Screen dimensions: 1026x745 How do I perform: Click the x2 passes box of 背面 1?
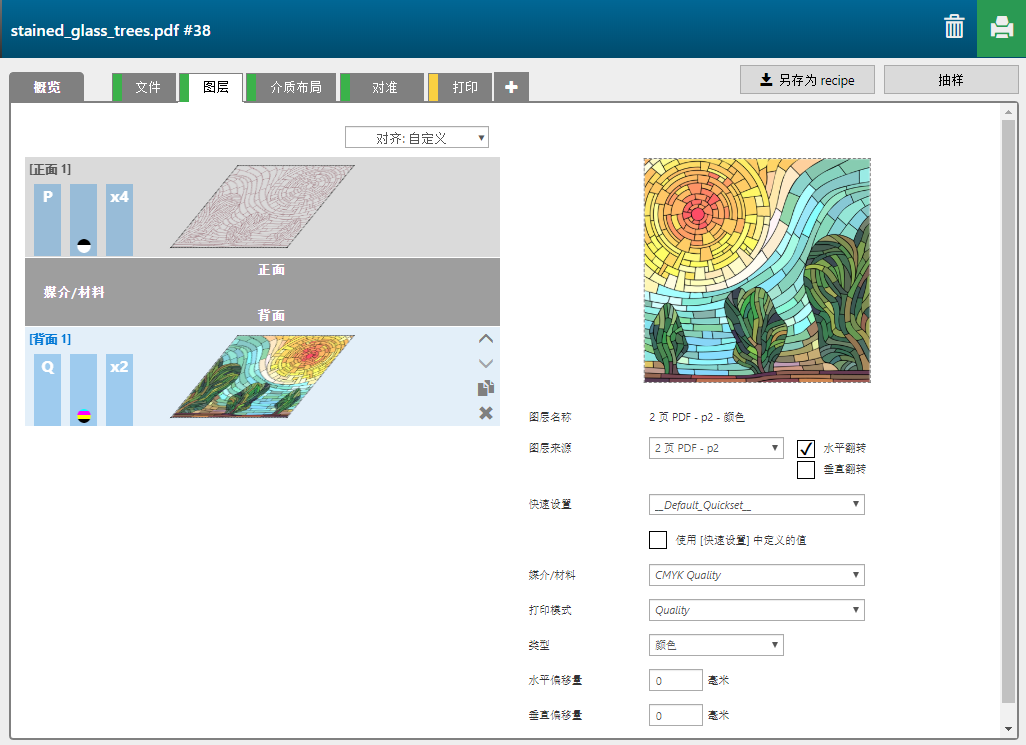click(x=119, y=390)
